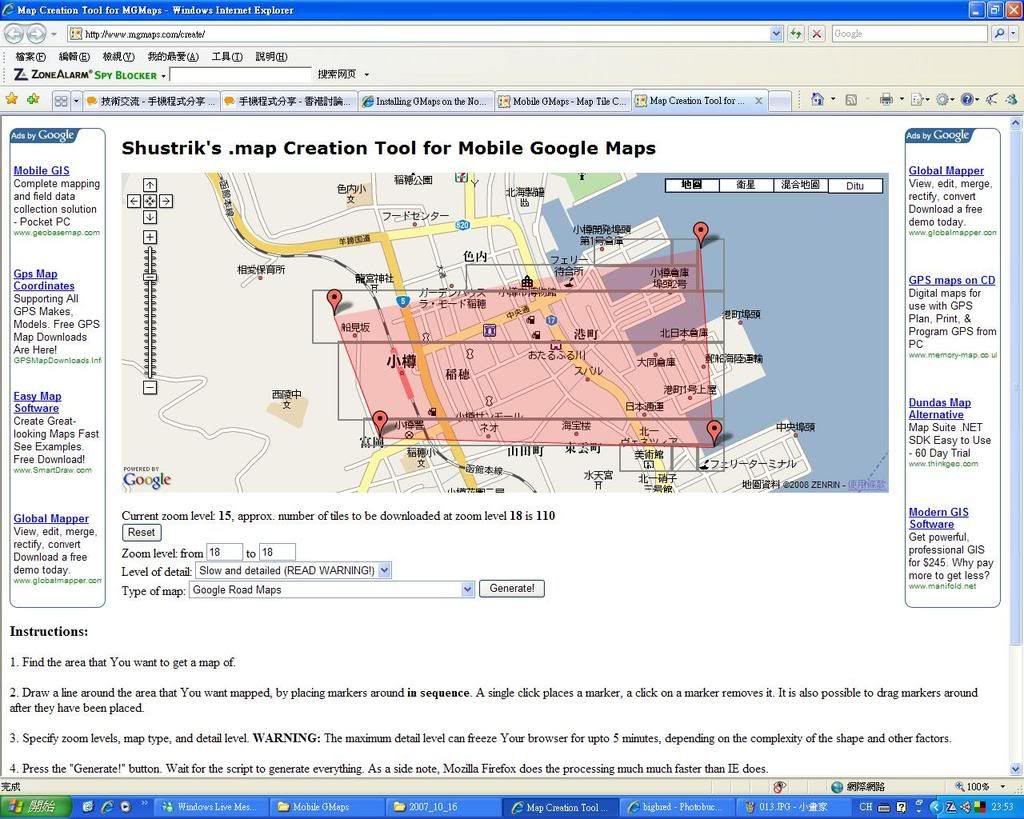Click the browser refresh icon
Image resolution: width=1024 pixels, height=819 pixels.
(796, 33)
